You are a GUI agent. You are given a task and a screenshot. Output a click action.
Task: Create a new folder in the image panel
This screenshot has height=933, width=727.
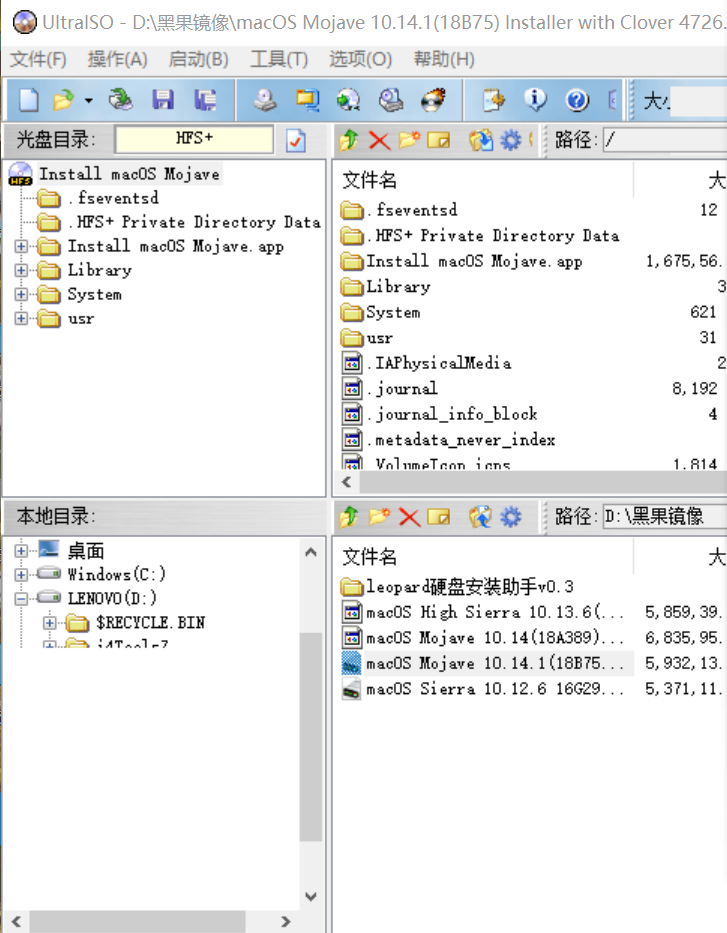pyautogui.click(x=409, y=140)
